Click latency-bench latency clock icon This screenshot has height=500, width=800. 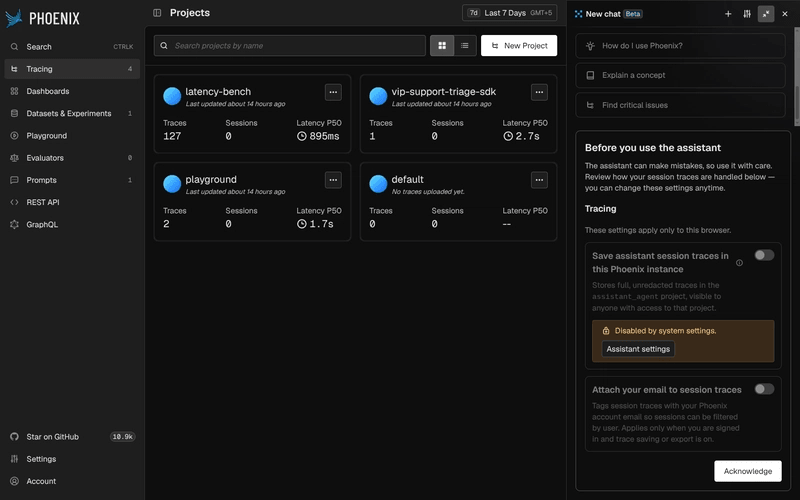coord(302,136)
